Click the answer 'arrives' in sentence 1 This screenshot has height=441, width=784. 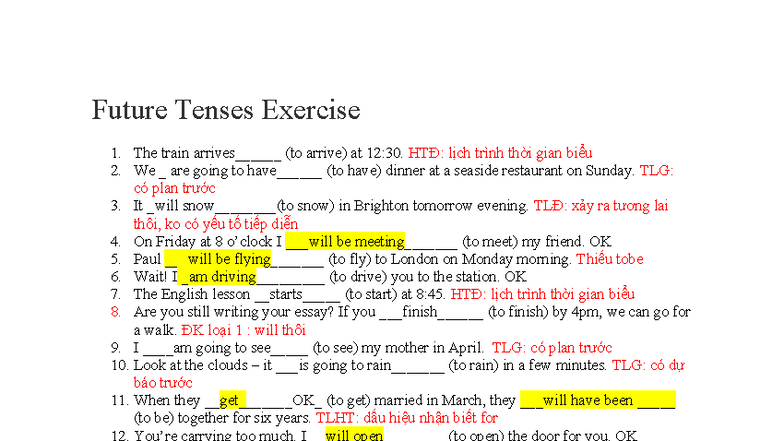point(214,153)
